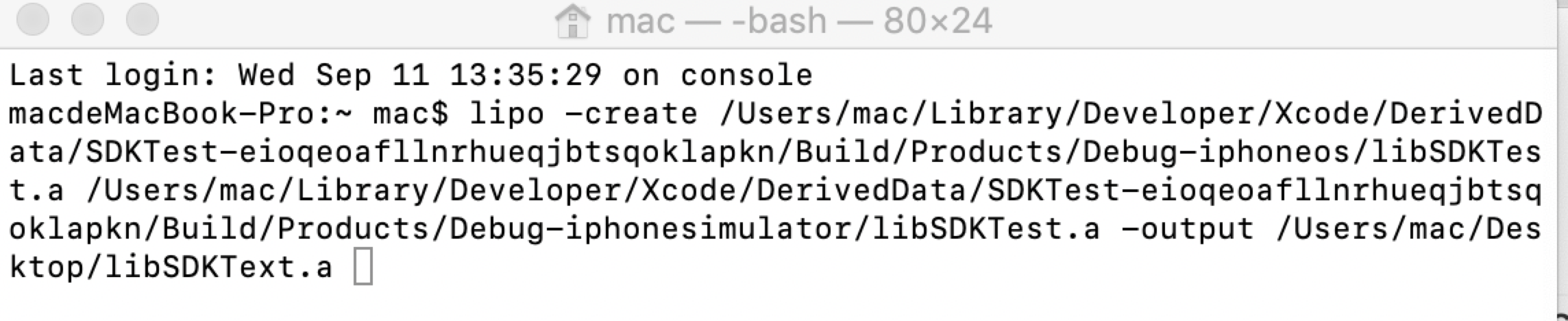1568x321 pixels.
Task: Click the home folder icon in title bar
Action: click(x=572, y=21)
